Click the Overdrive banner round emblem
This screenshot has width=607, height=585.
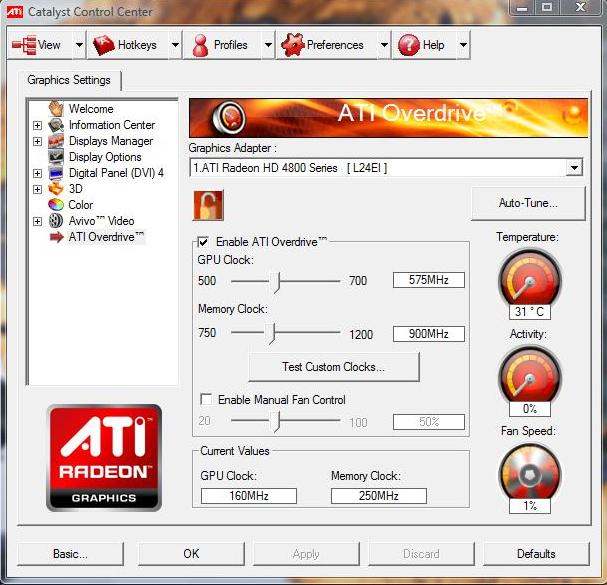[229, 117]
